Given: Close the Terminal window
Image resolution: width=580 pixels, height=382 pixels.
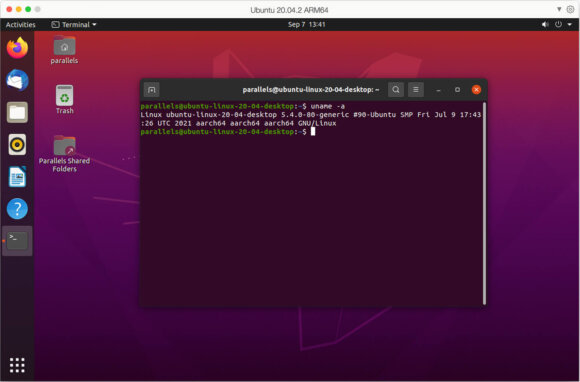Looking at the screenshot, I should click(476, 89).
